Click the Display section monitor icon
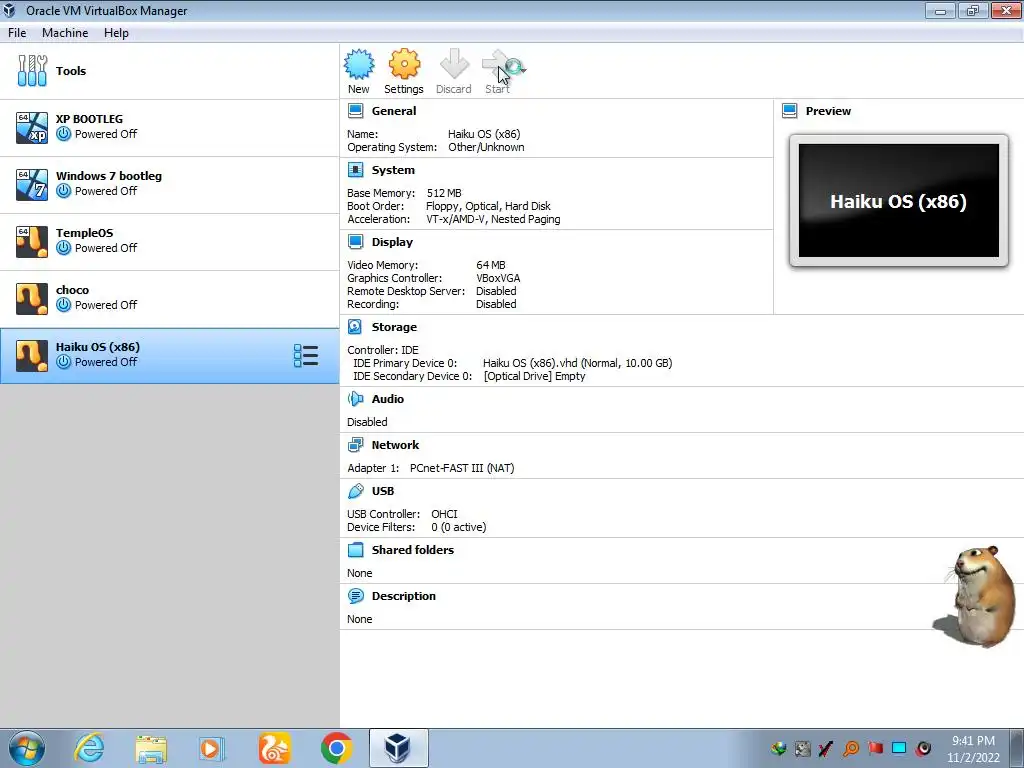1024x768 pixels. coord(355,242)
